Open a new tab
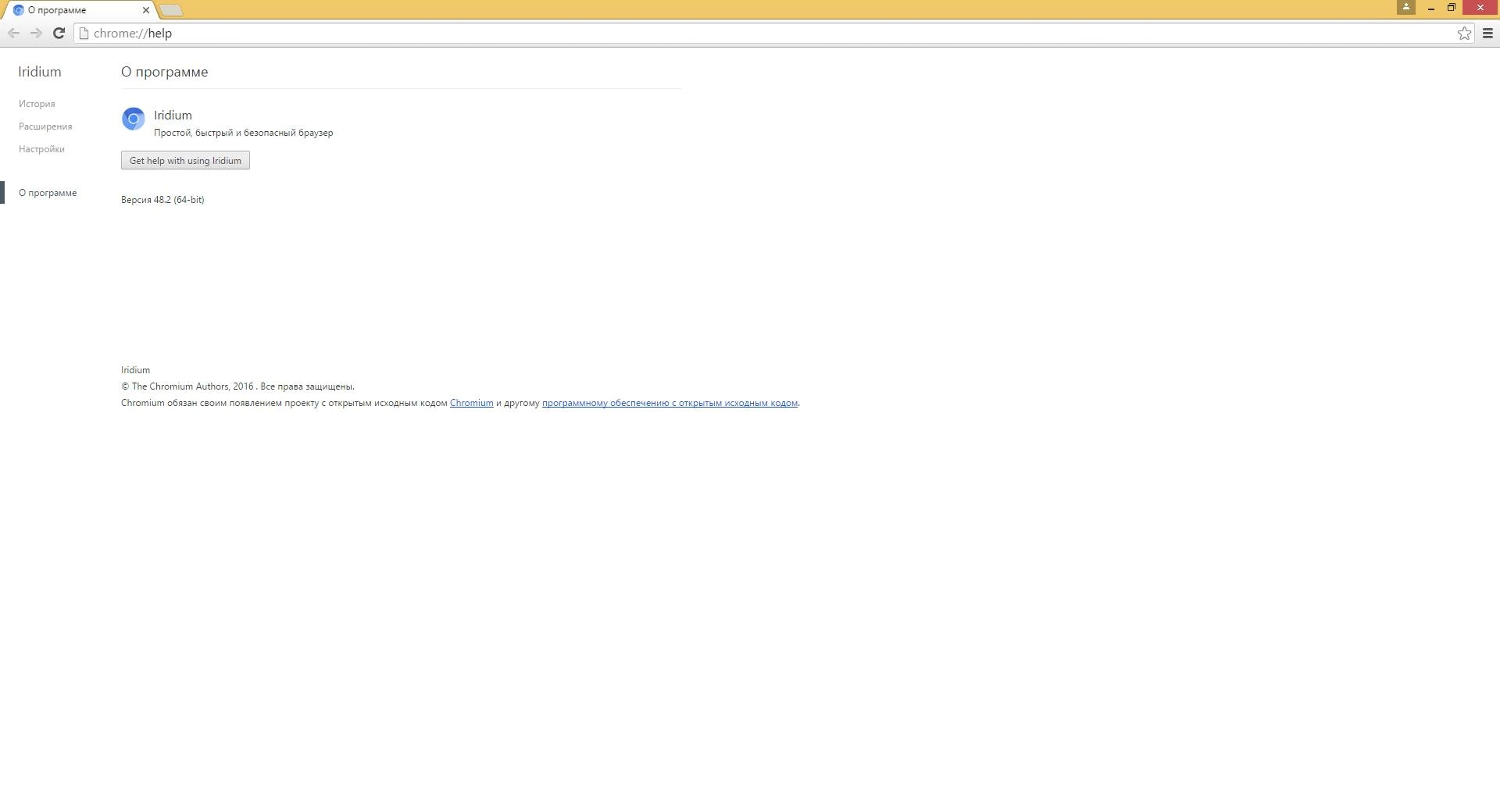Viewport: 1500px width, 812px height. pos(170,10)
